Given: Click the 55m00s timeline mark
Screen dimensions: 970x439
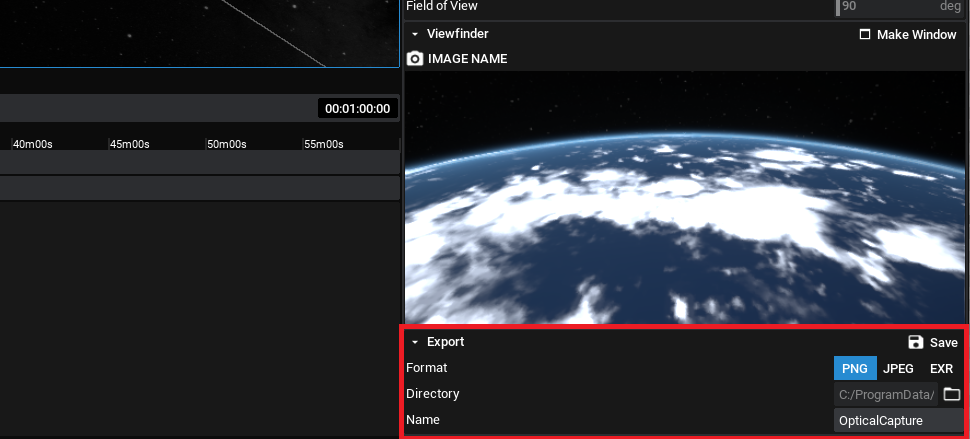Looking at the screenshot, I should pos(323,144).
